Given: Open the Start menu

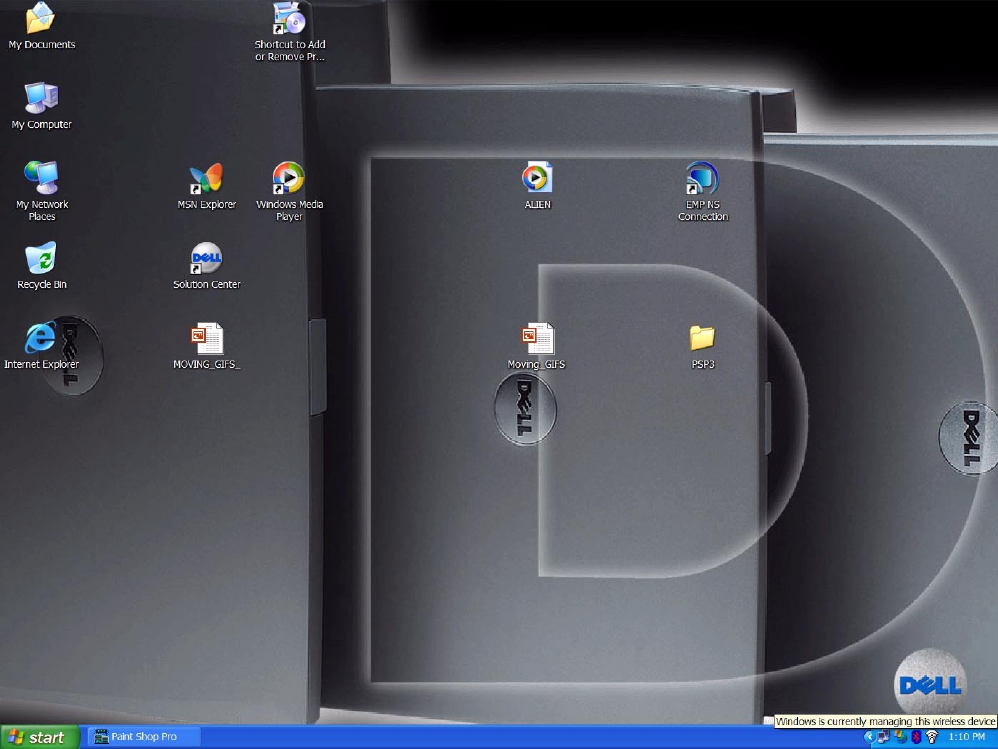Looking at the screenshot, I should click(39, 737).
